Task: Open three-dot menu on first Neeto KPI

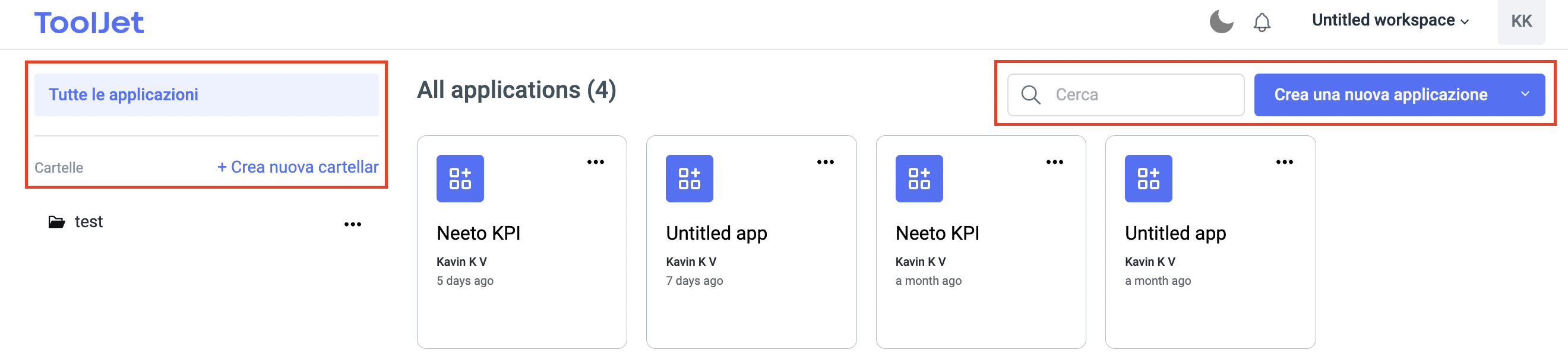Action: pos(595,163)
